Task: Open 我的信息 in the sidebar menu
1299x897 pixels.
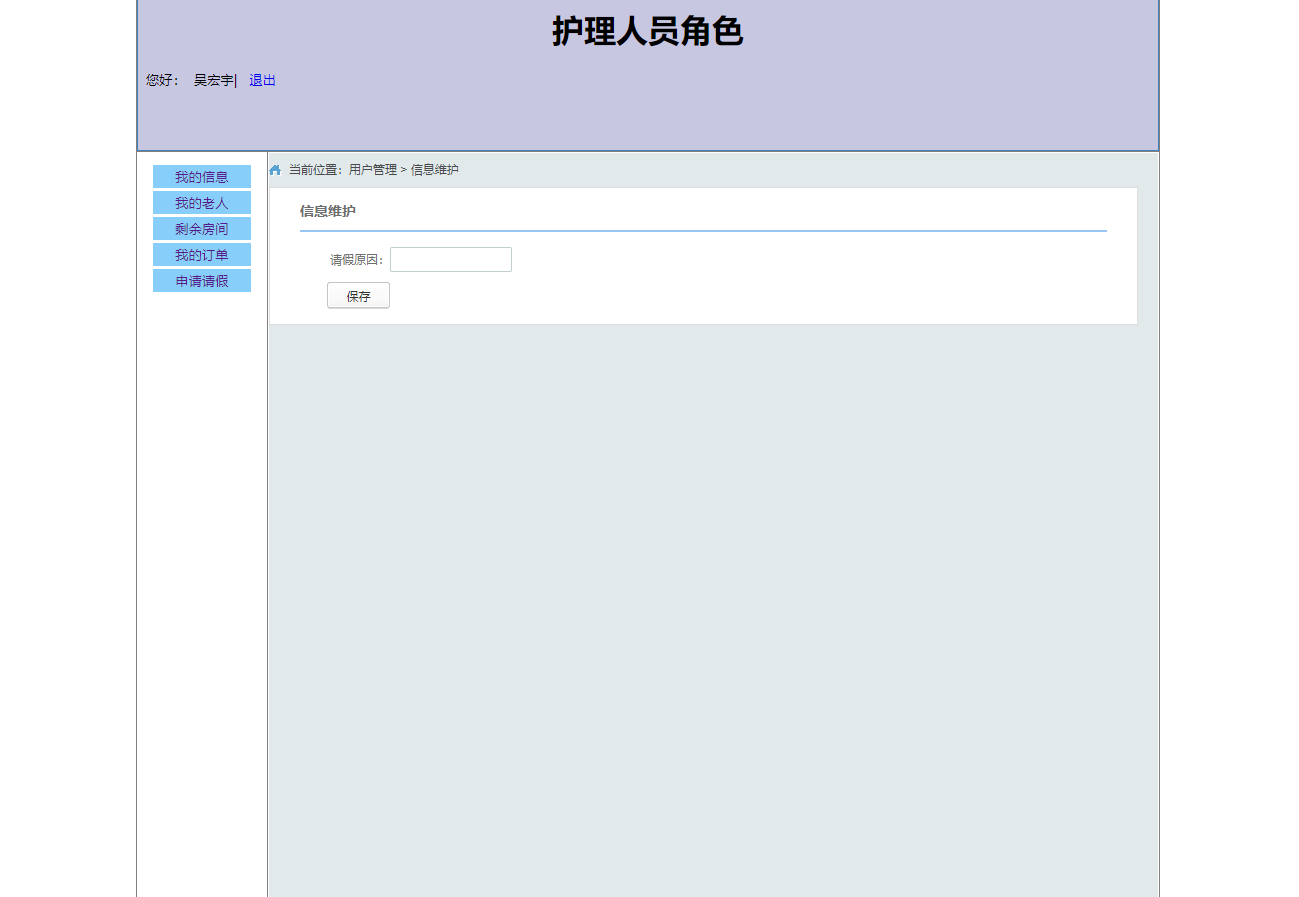Action: [201, 176]
